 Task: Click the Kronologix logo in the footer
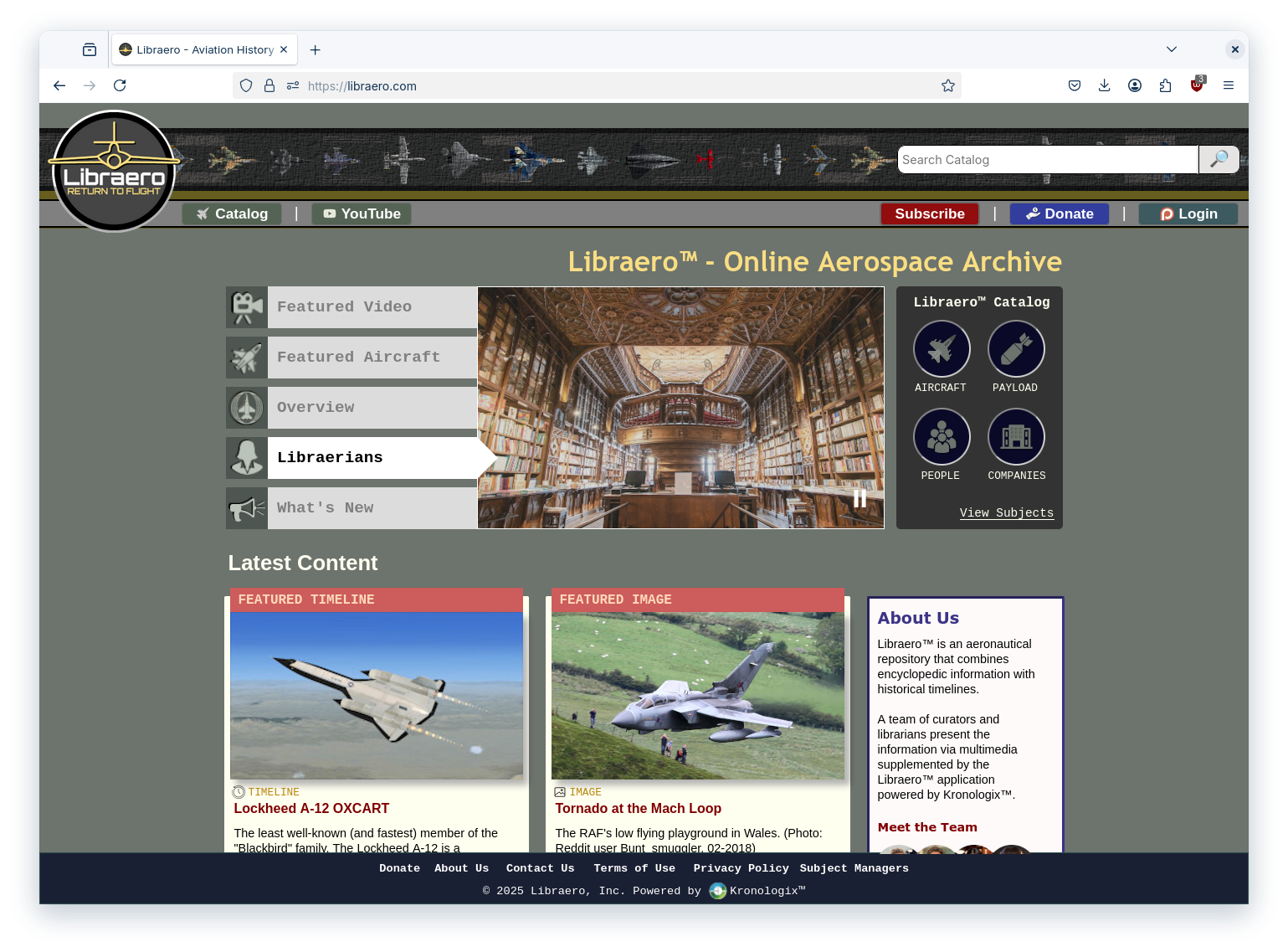click(x=718, y=891)
